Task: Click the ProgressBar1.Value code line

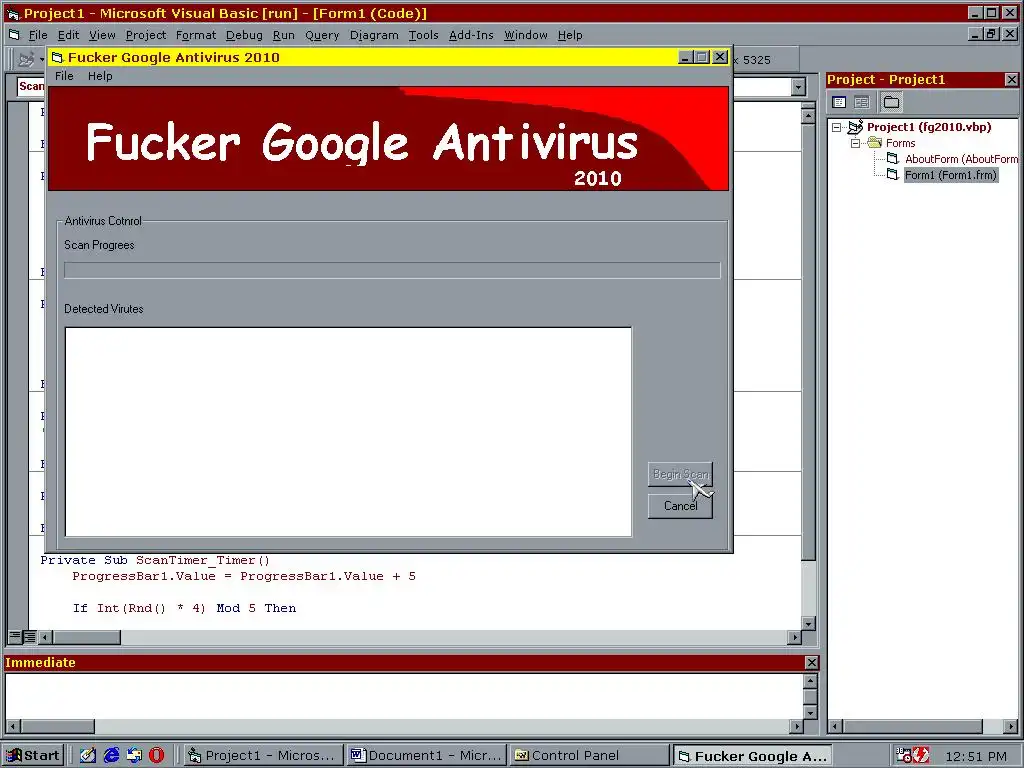Action: (244, 576)
